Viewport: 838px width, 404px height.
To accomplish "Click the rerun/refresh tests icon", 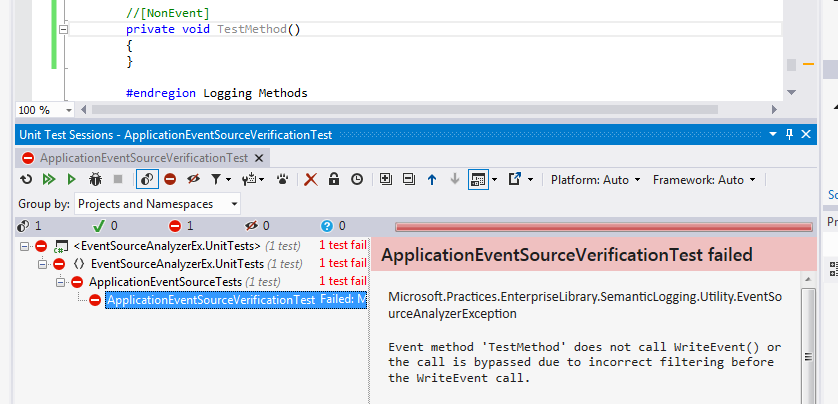I will pos(26,180).
